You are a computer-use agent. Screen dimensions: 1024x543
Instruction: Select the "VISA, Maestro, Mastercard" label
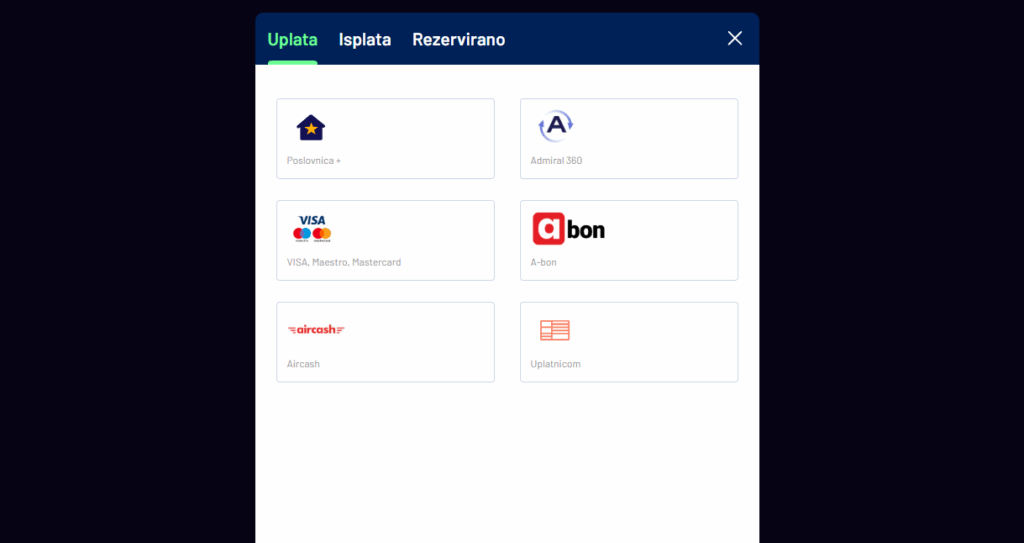click(x=344, y=262)
